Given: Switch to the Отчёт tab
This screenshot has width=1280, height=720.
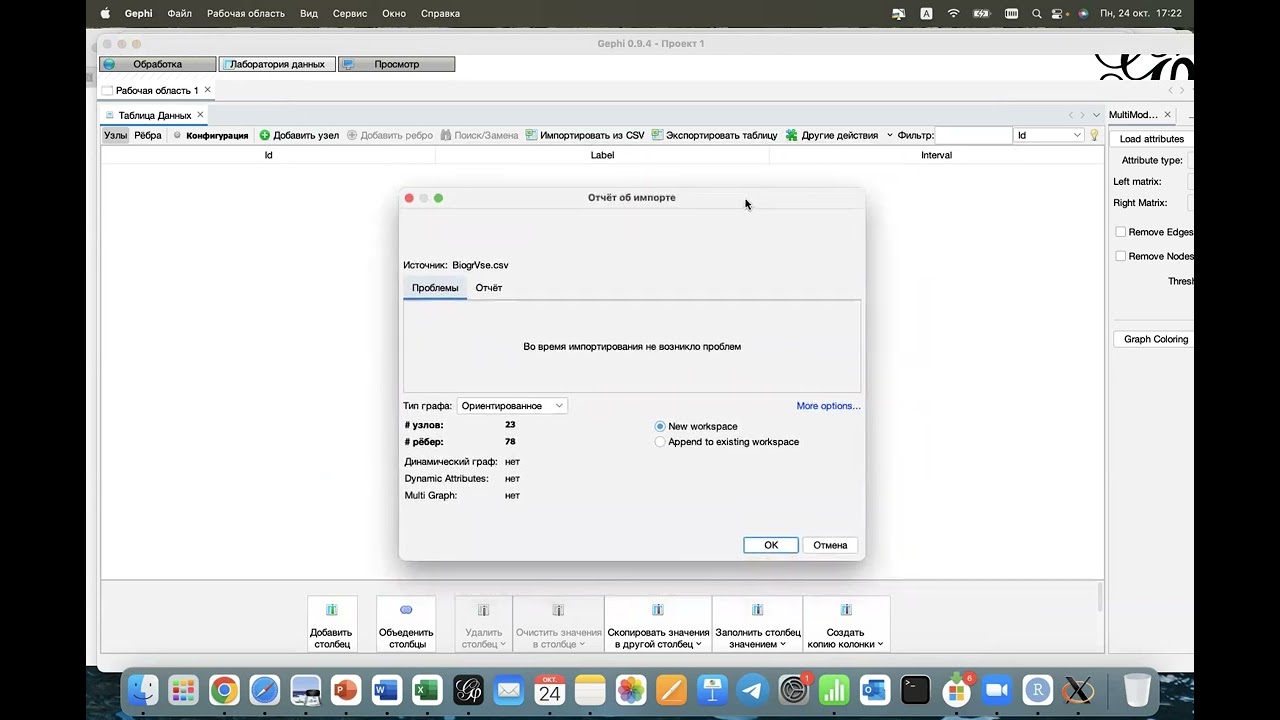Looking at the screenshot, I should click(x=489, y=288).
